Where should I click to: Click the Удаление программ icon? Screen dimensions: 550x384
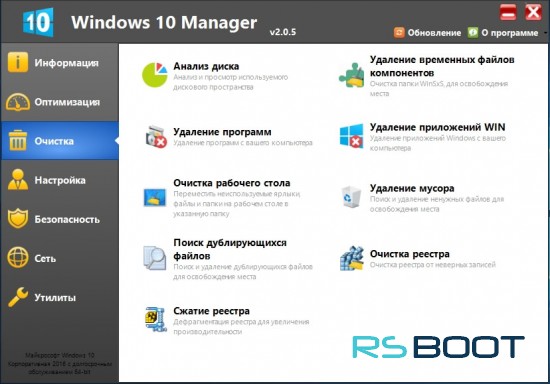(x=156, y=136)
